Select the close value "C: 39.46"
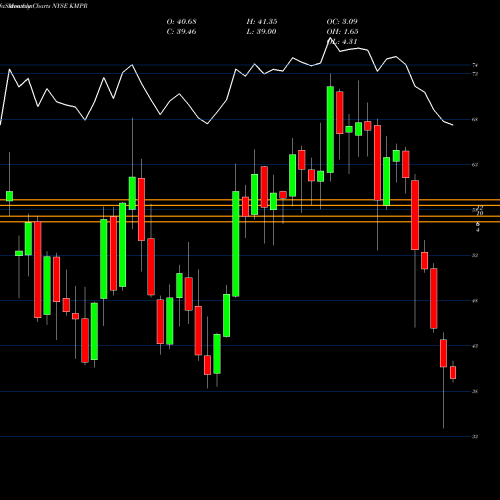The width and height of the screenshot is (500, 500). pos(181,32)
